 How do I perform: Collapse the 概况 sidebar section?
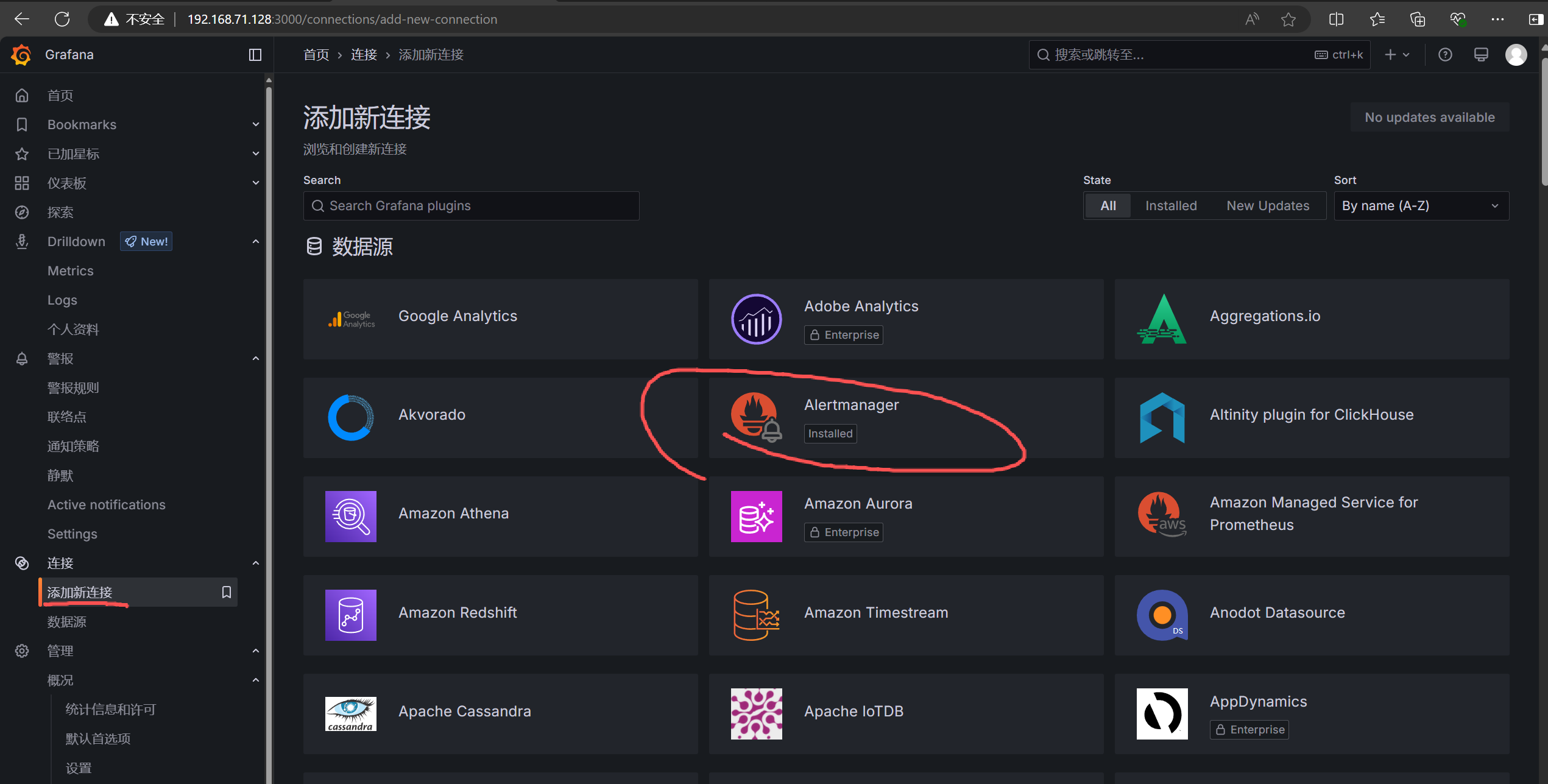pos(256,680)
